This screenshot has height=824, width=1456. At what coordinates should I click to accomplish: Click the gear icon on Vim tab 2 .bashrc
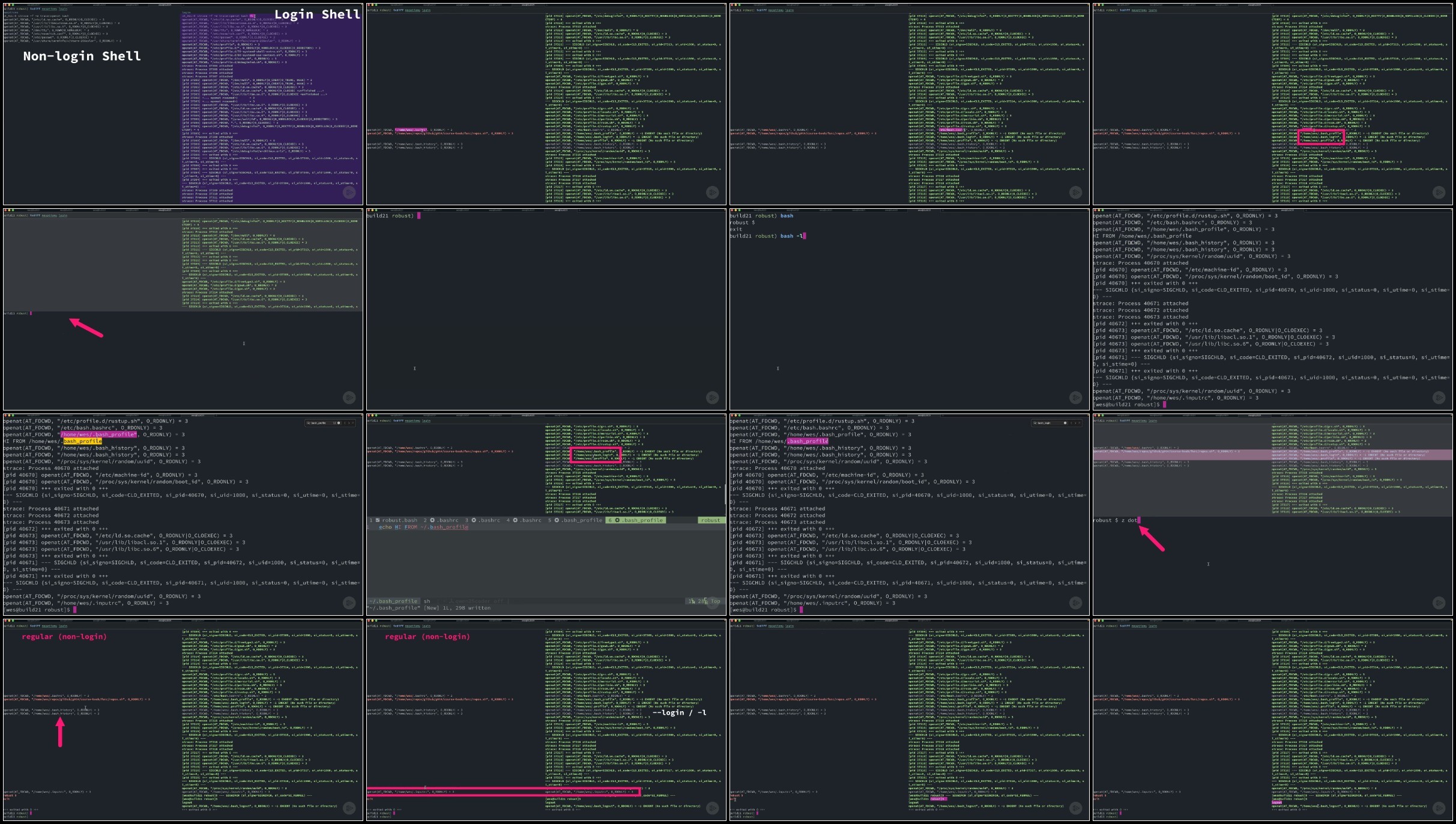pos(433,520)
